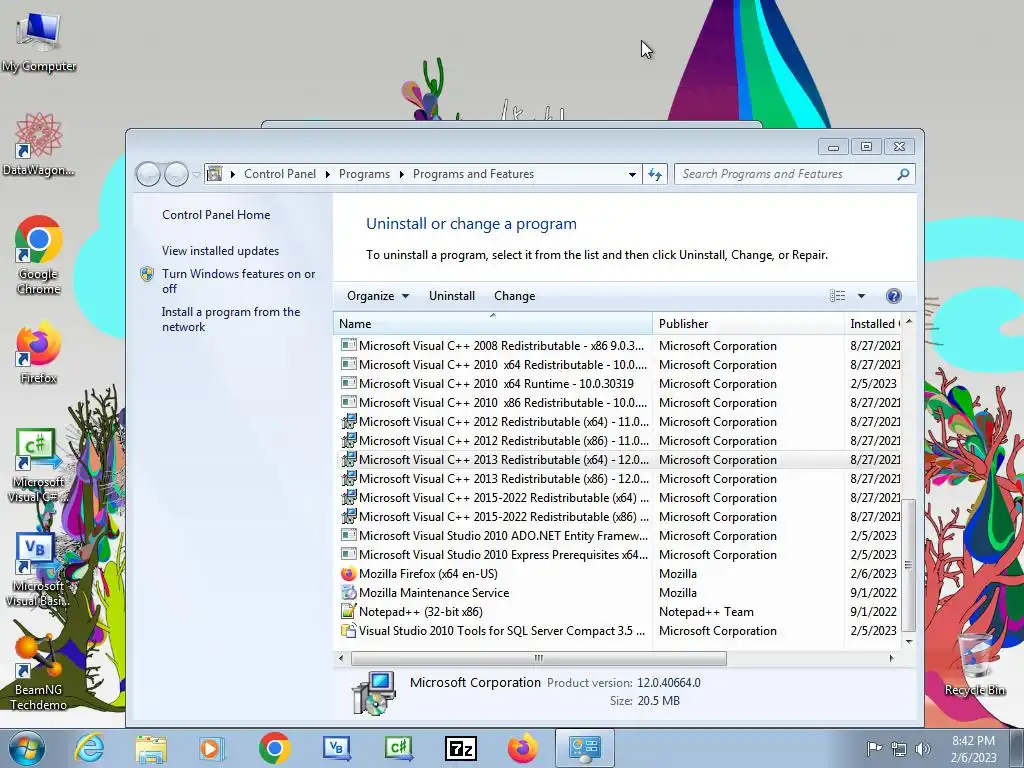Select Visual C++ 2010 x64 Runtime row
Viewport: 1024px width, 768px height.
pos(619,383)
